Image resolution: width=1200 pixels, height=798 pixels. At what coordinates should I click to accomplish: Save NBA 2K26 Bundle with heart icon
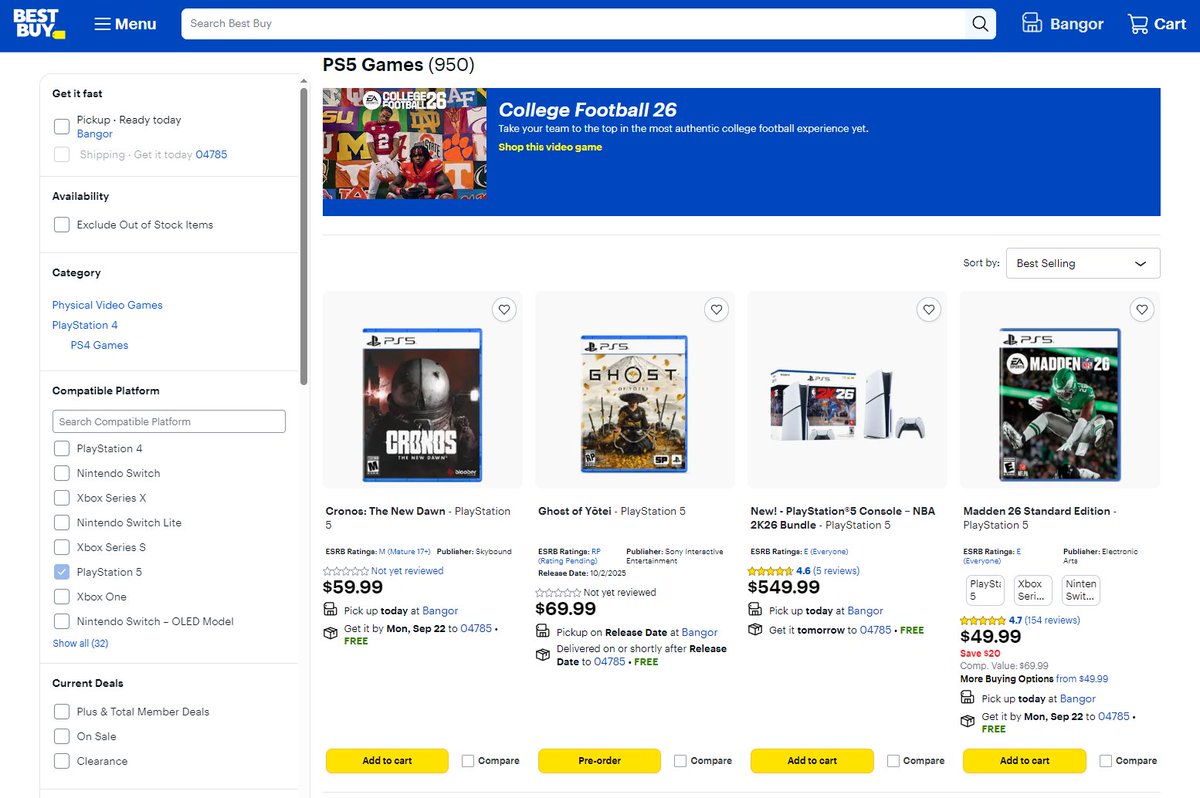[x=929, y=310]
